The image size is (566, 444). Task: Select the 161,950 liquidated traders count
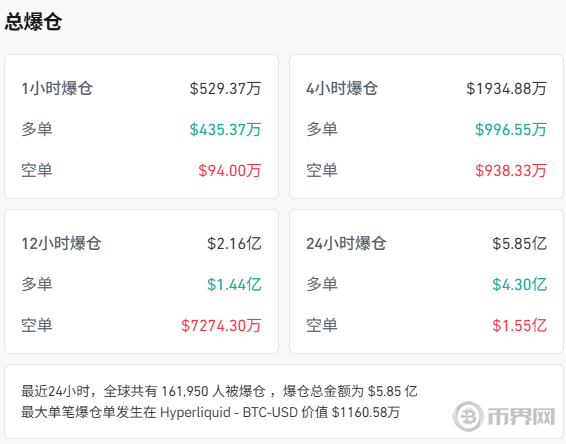pyautogui.click(x=185, y=391)
